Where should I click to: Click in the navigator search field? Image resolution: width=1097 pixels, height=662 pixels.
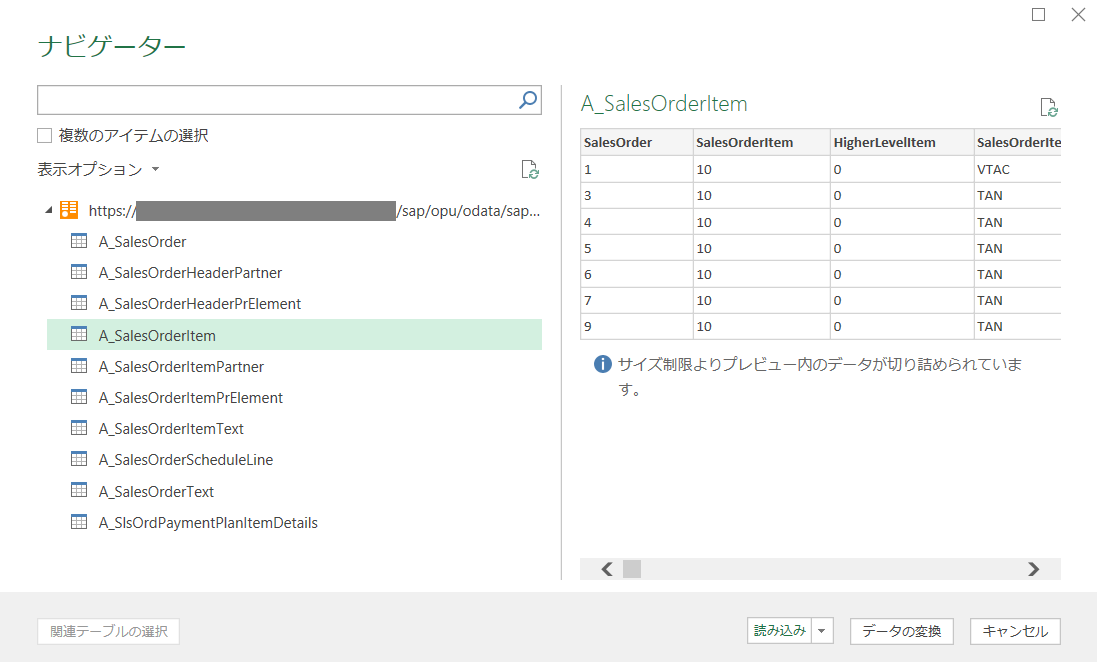tap(277, 100)
